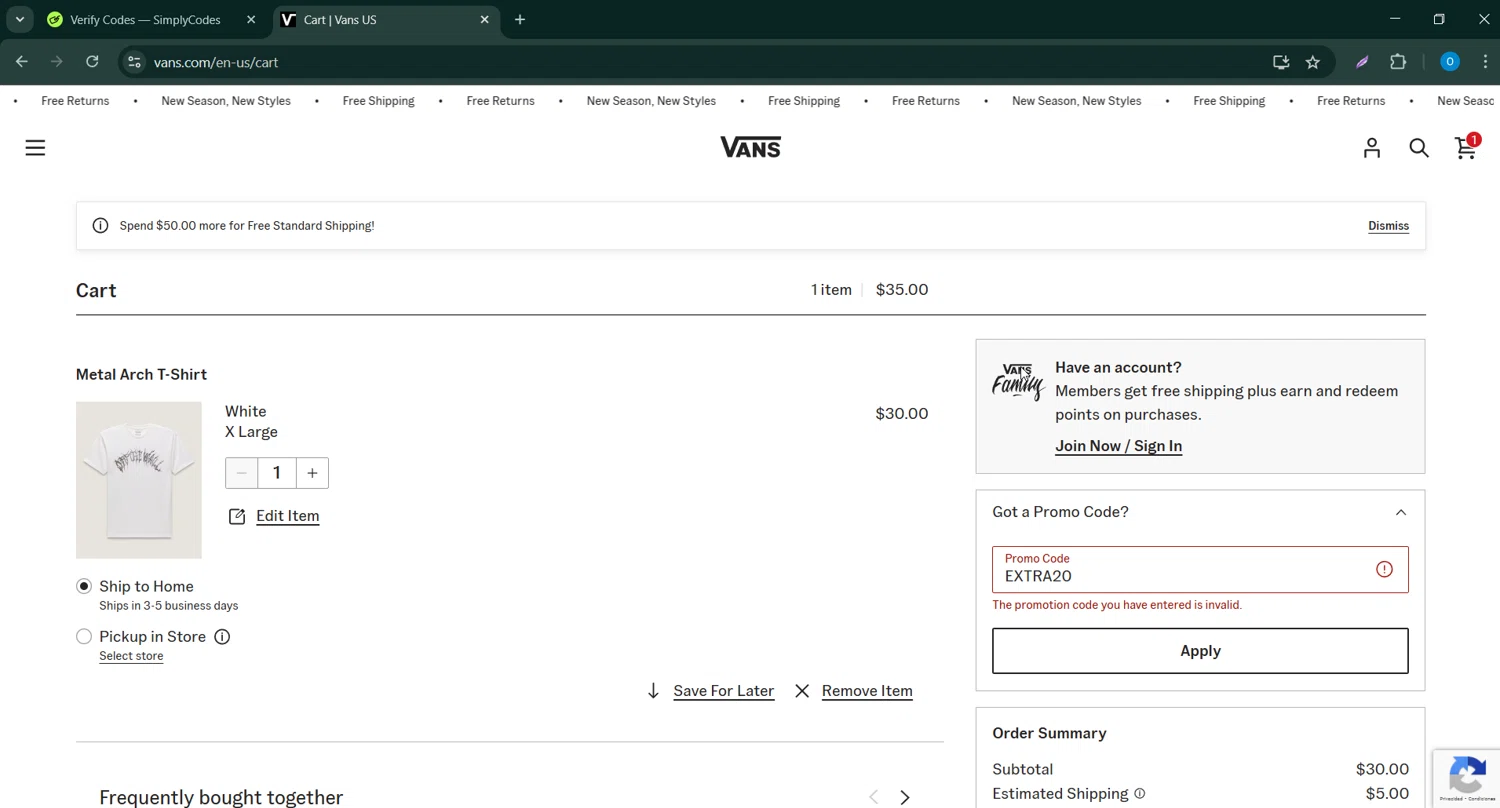
Task: Click the purple feather extension icon
Action: tap(1362, 62)
